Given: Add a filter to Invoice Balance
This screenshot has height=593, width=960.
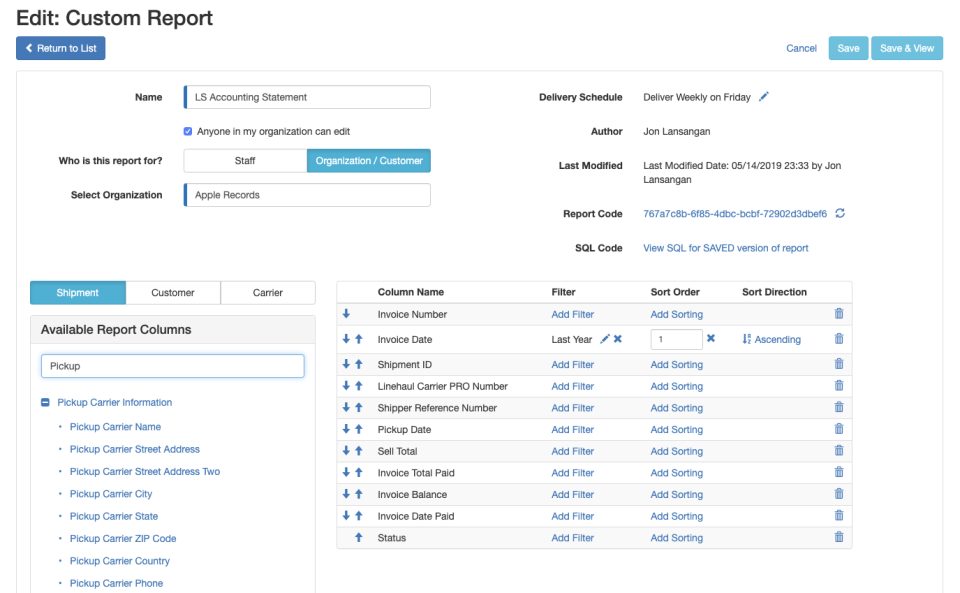Looking at the screenshot, I should (572, 494).
